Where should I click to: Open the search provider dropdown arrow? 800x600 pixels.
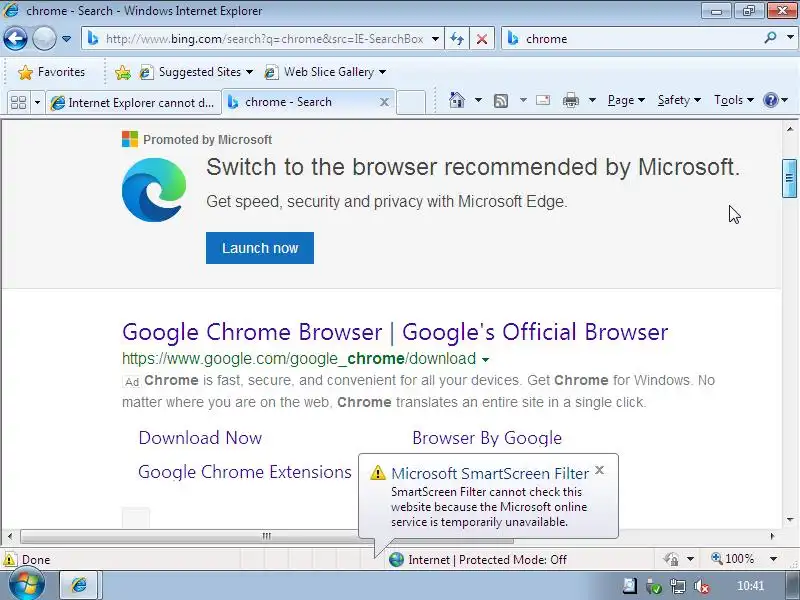pyautogui.click(x=790, y=38)
